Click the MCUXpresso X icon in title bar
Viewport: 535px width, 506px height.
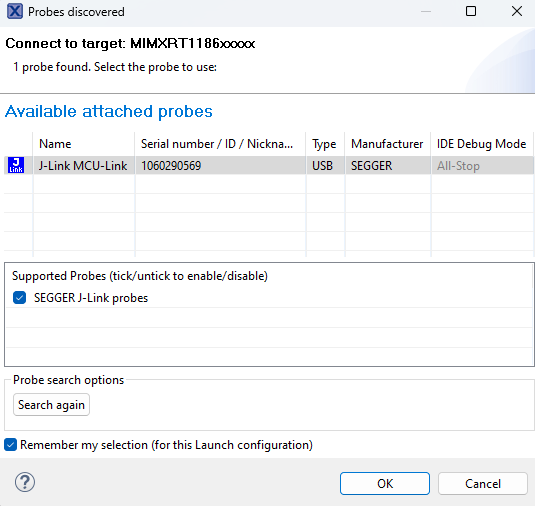coord(15,12)
